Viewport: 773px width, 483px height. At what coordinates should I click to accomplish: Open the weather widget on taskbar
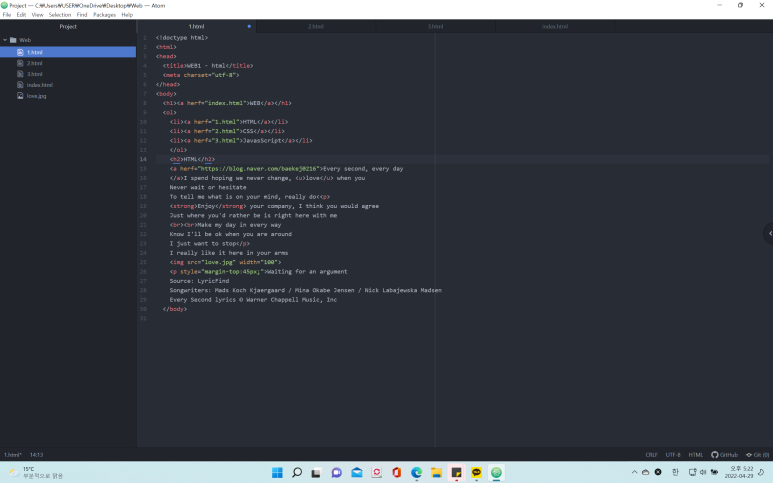(36, 472)
